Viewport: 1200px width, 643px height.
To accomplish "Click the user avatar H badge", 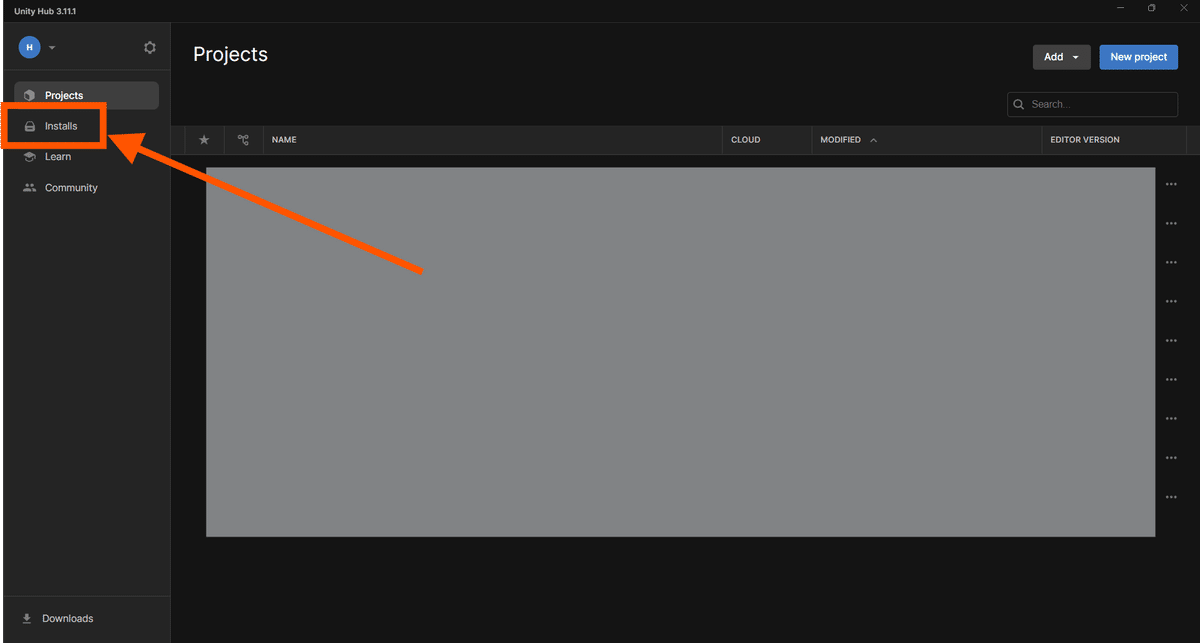I will pos(28,46).
